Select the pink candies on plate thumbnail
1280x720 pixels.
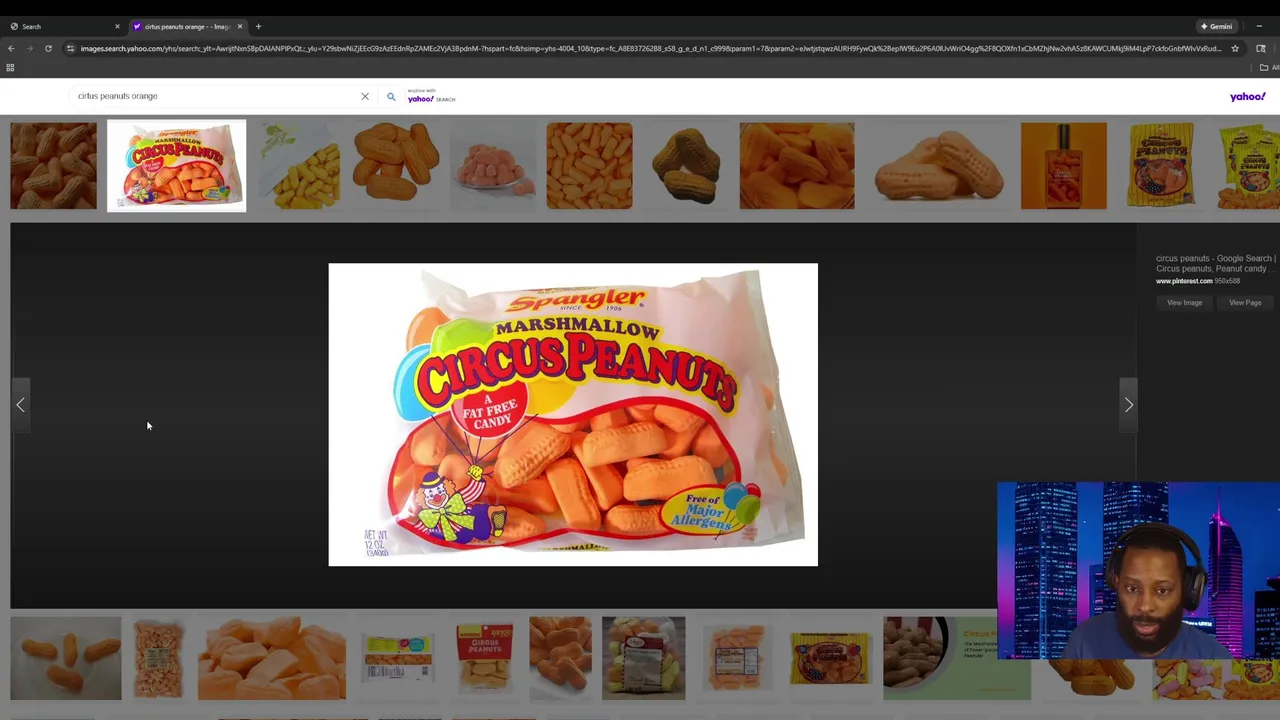click(493, 166)
